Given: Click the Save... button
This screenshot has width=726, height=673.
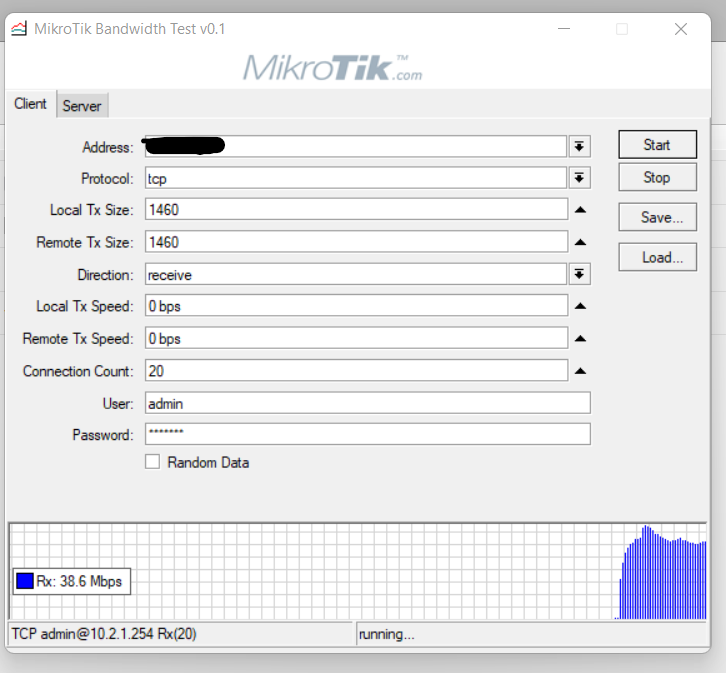Looking at the screenshot, I should pos(657,217).
